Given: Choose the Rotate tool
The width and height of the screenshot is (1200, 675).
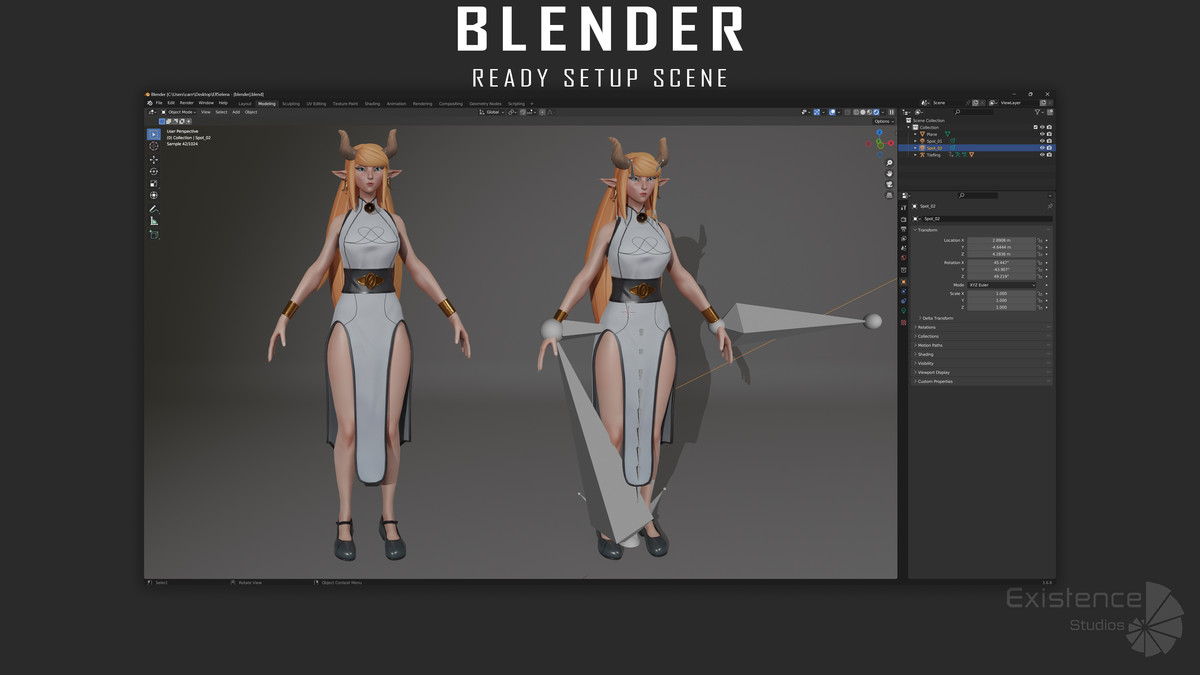Looking at the screenshot, I should click(153, 171).
